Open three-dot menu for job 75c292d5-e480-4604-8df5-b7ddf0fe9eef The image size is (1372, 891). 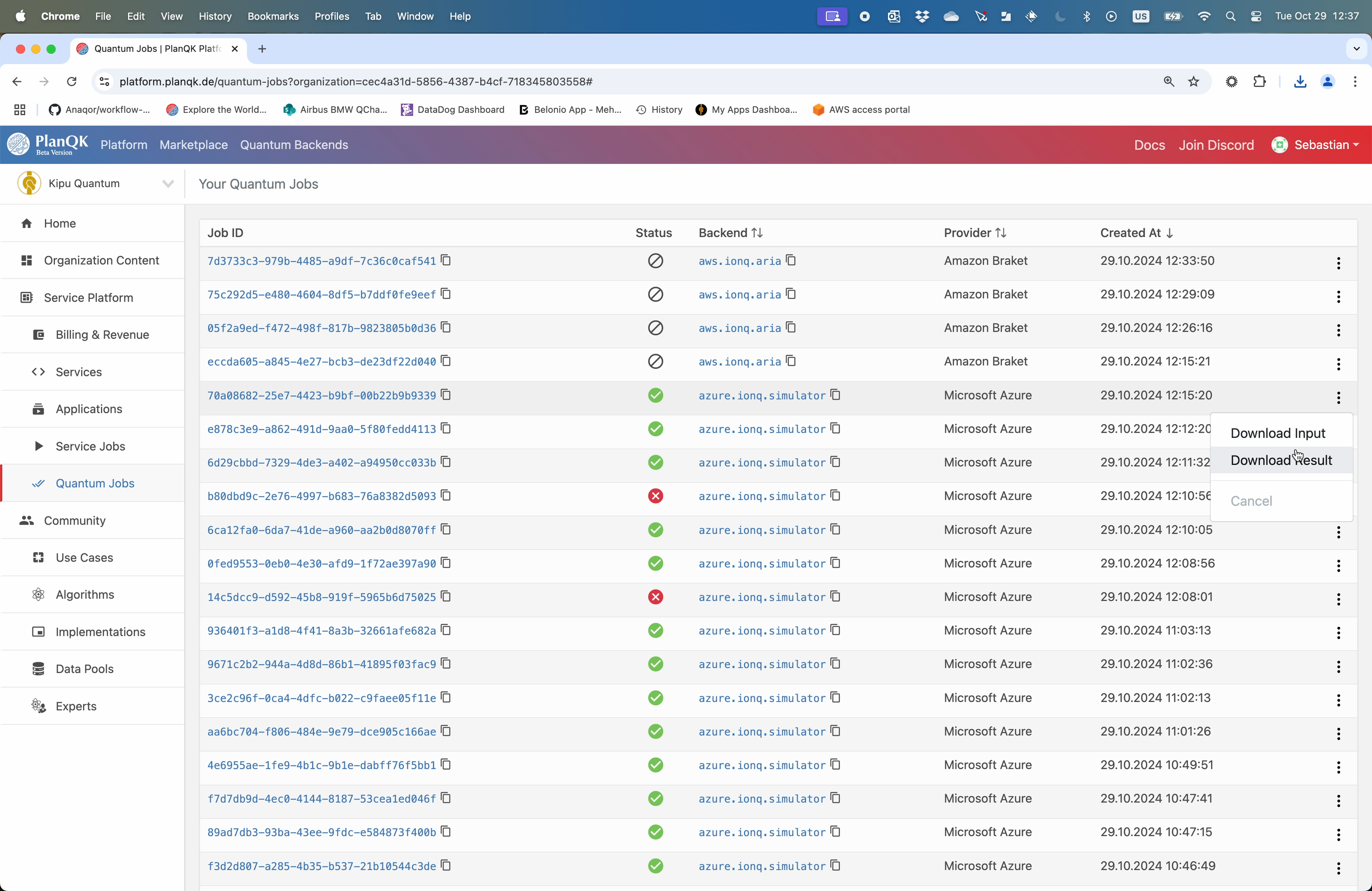click(1338, 297)
